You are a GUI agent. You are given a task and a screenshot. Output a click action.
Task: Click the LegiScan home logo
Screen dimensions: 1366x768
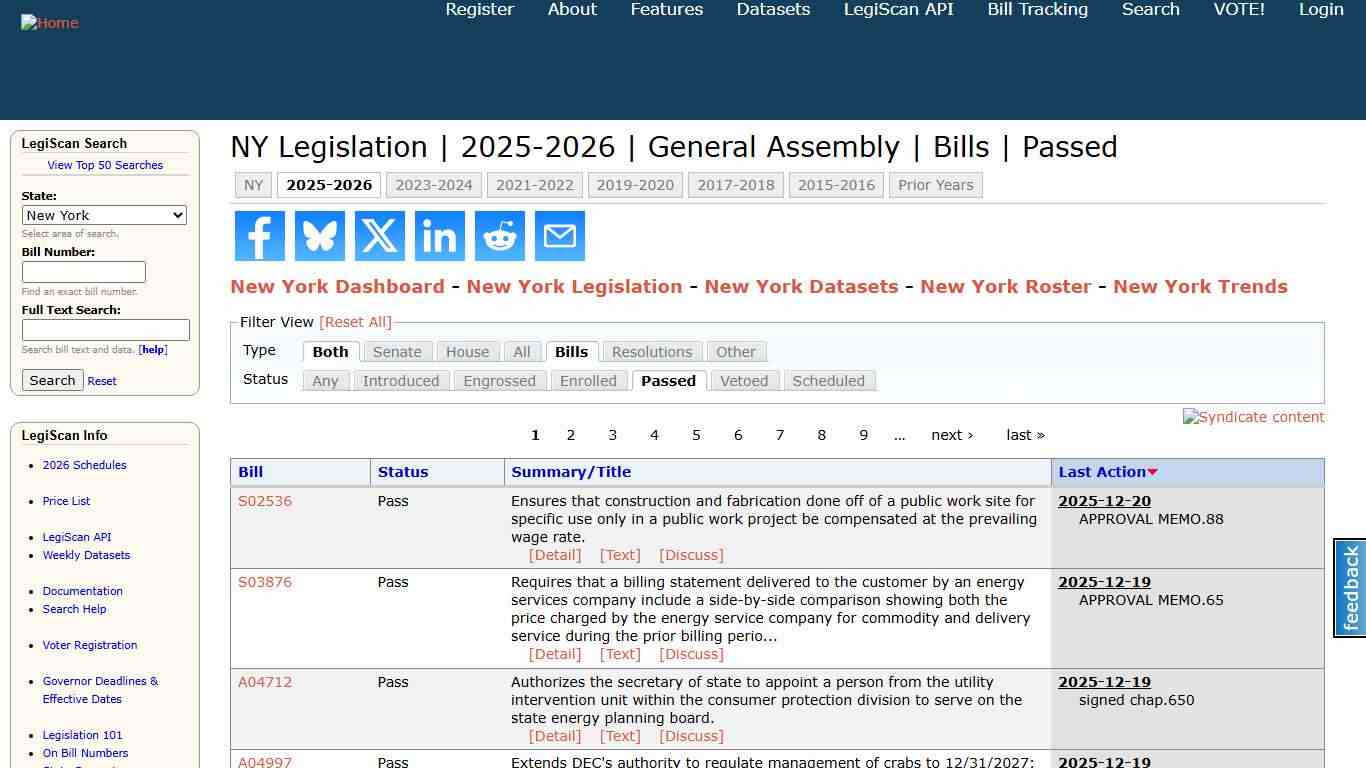pyautogui.click(x=49, y=22)
